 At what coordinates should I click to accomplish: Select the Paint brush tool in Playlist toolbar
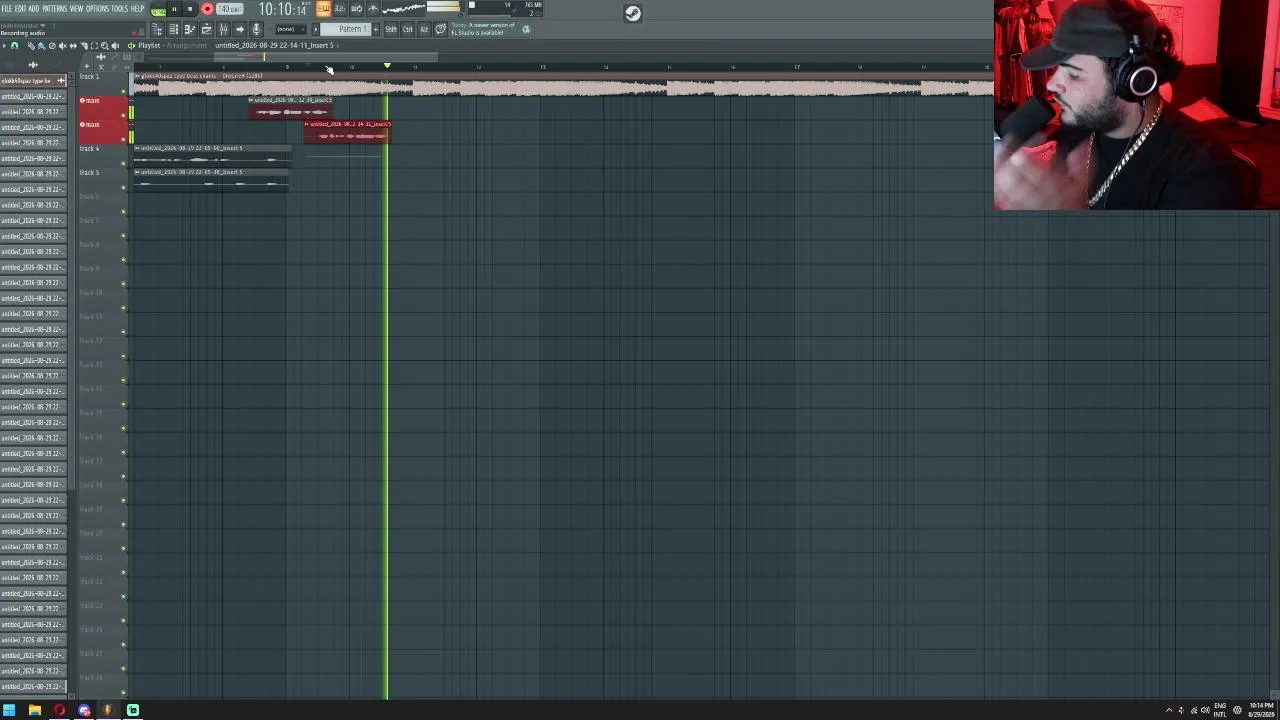pos(41,46)
